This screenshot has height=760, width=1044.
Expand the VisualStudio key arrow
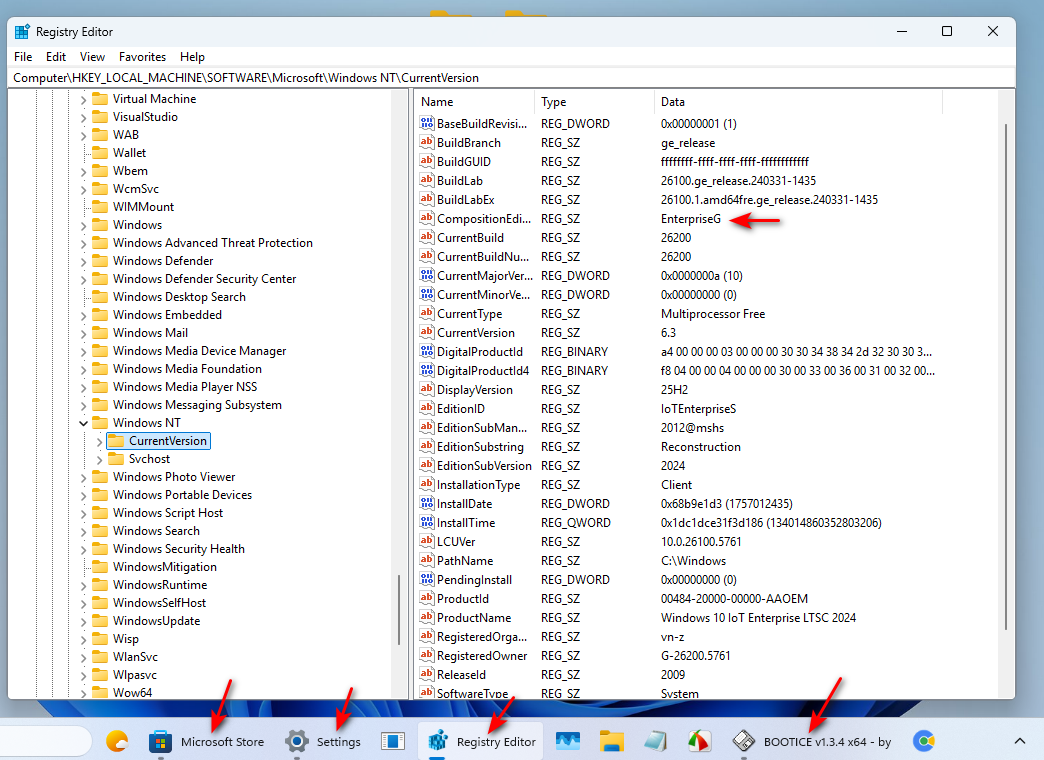point(83,117)
